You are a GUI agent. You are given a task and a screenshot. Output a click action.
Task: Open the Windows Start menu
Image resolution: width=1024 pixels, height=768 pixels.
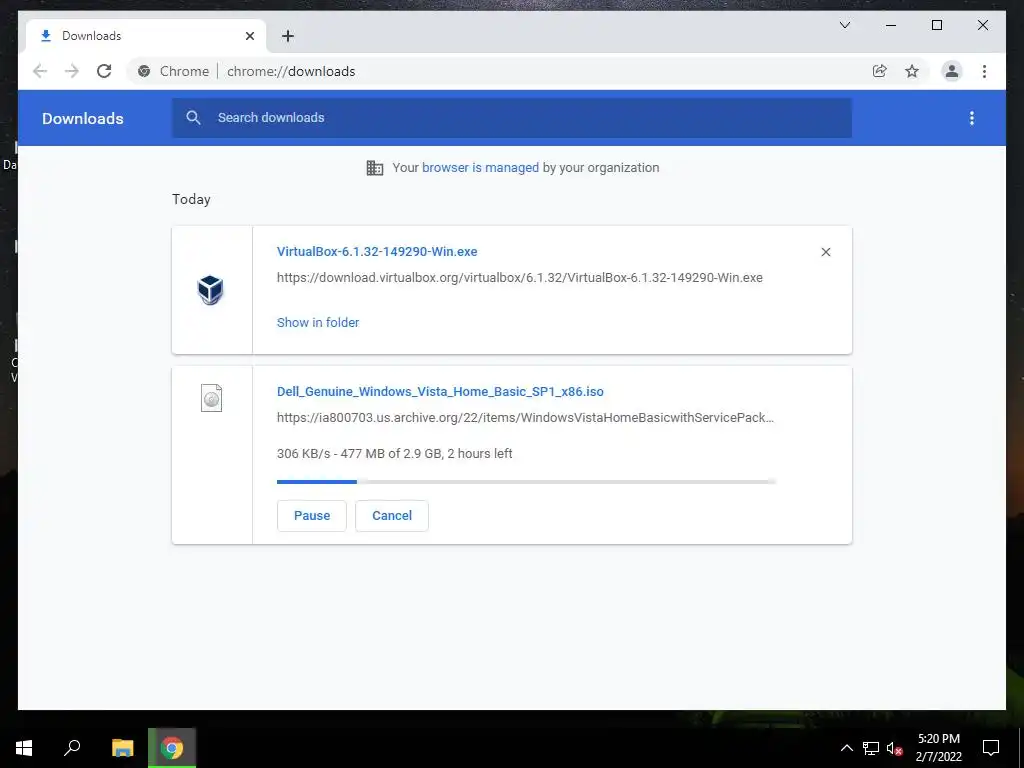(x=24, y=748)
